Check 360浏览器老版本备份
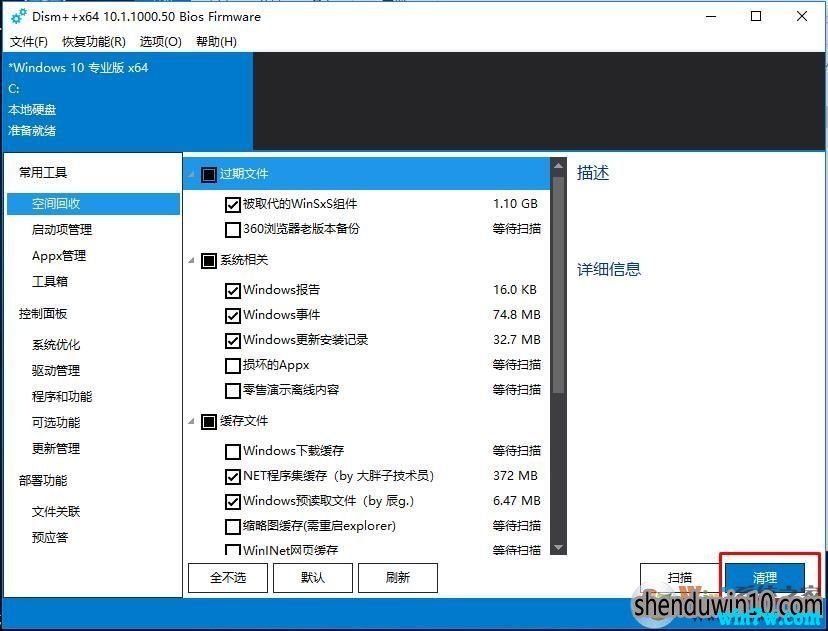 click(233, 230)
